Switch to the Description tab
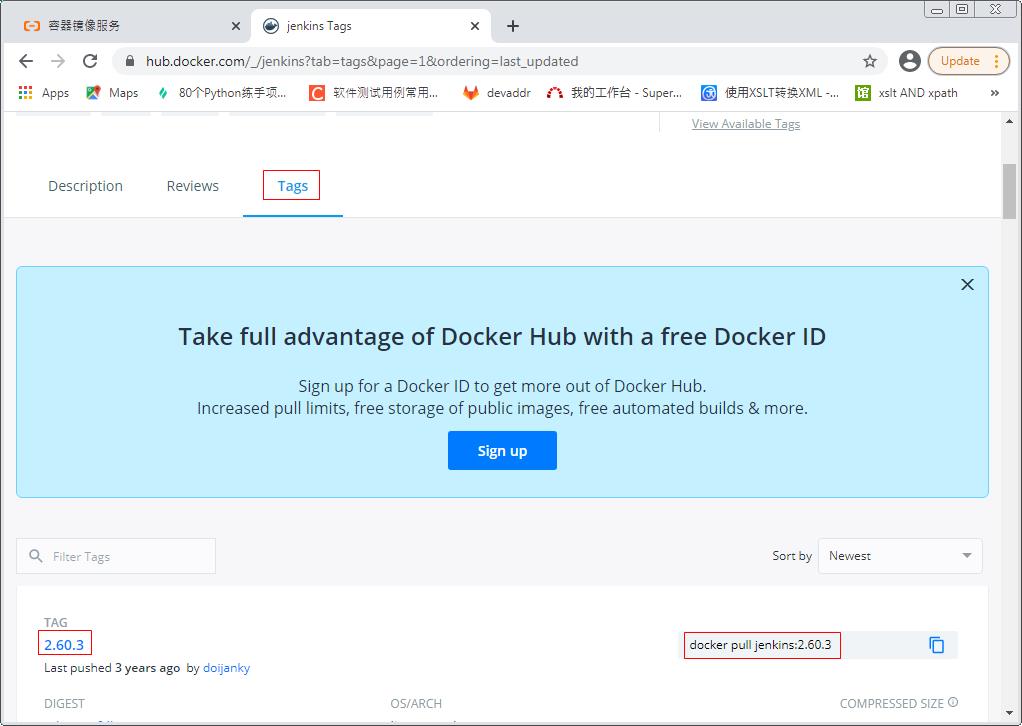The height and width of the screenshot is (726, 1022). [x=85, y=186]
